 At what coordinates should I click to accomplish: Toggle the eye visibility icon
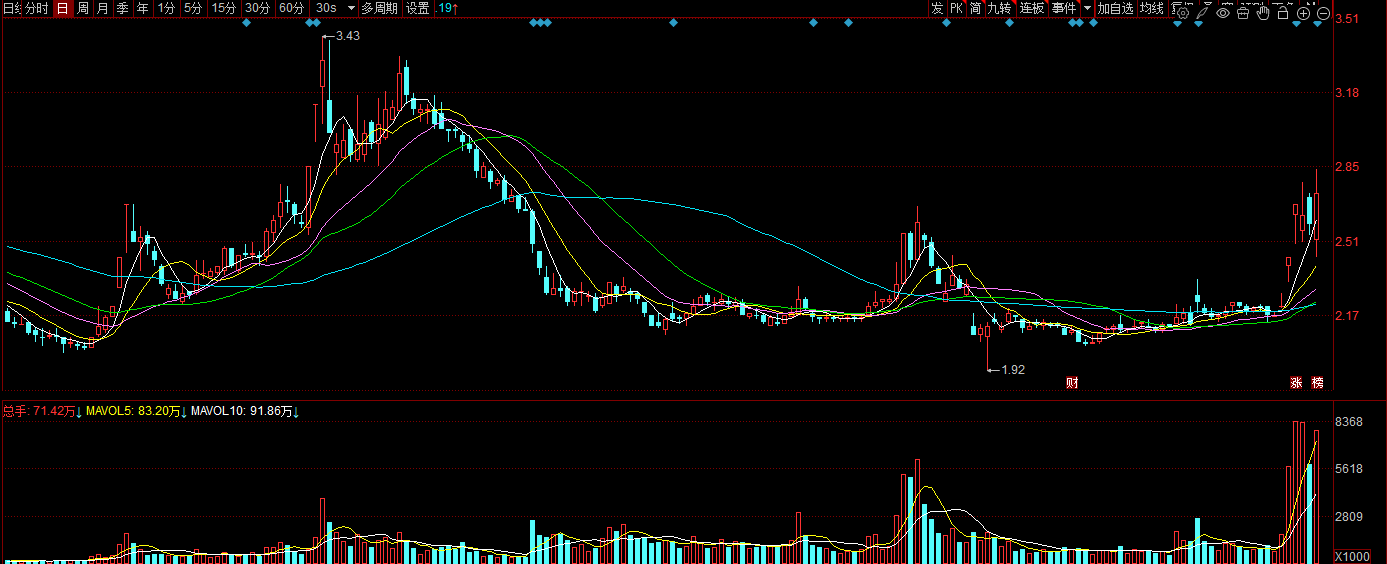pos(1222,13)
